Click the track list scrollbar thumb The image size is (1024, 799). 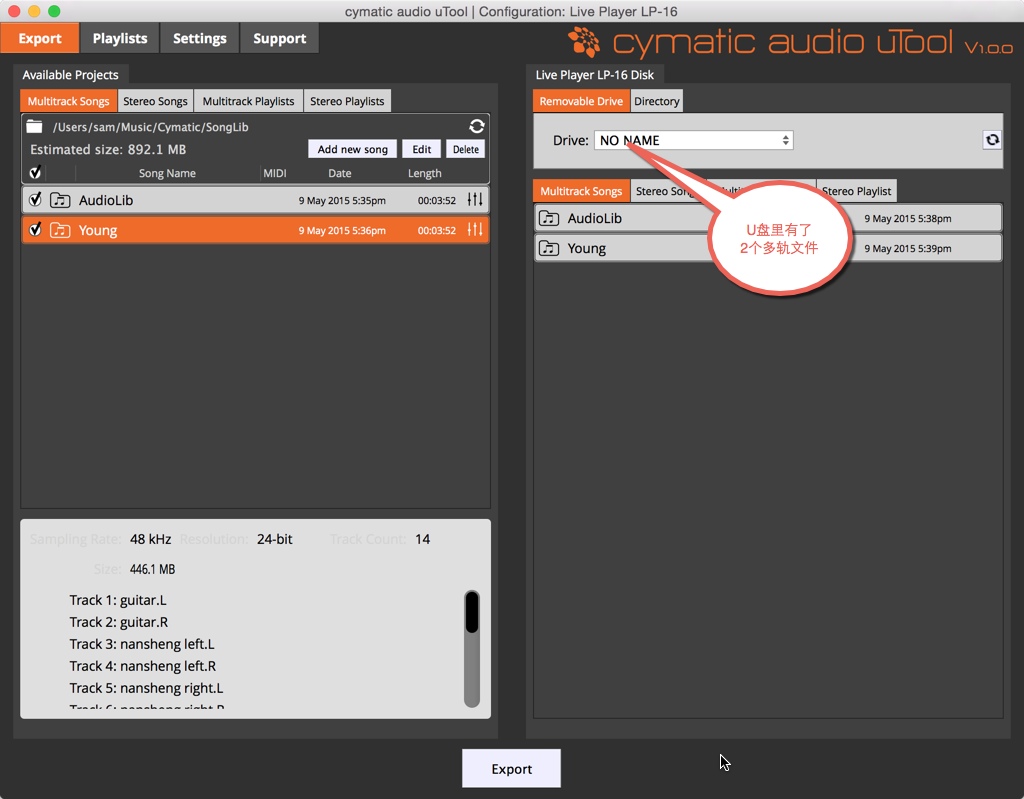(472, 612)
